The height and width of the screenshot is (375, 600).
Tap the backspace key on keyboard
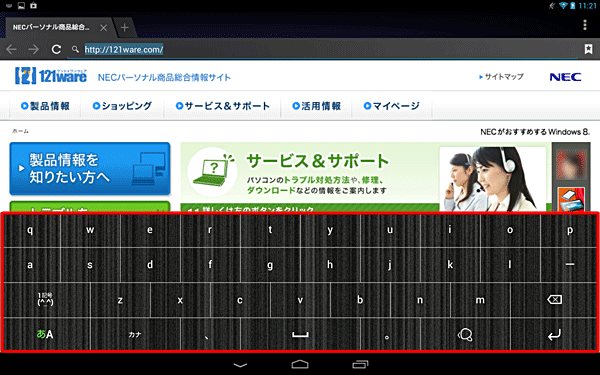554,300
